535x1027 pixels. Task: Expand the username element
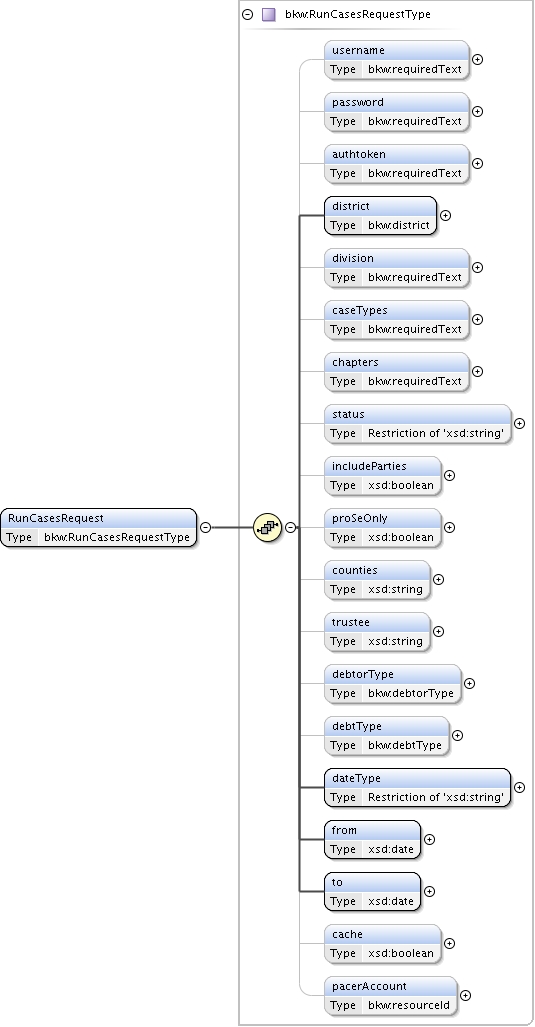tap(478, 59)
